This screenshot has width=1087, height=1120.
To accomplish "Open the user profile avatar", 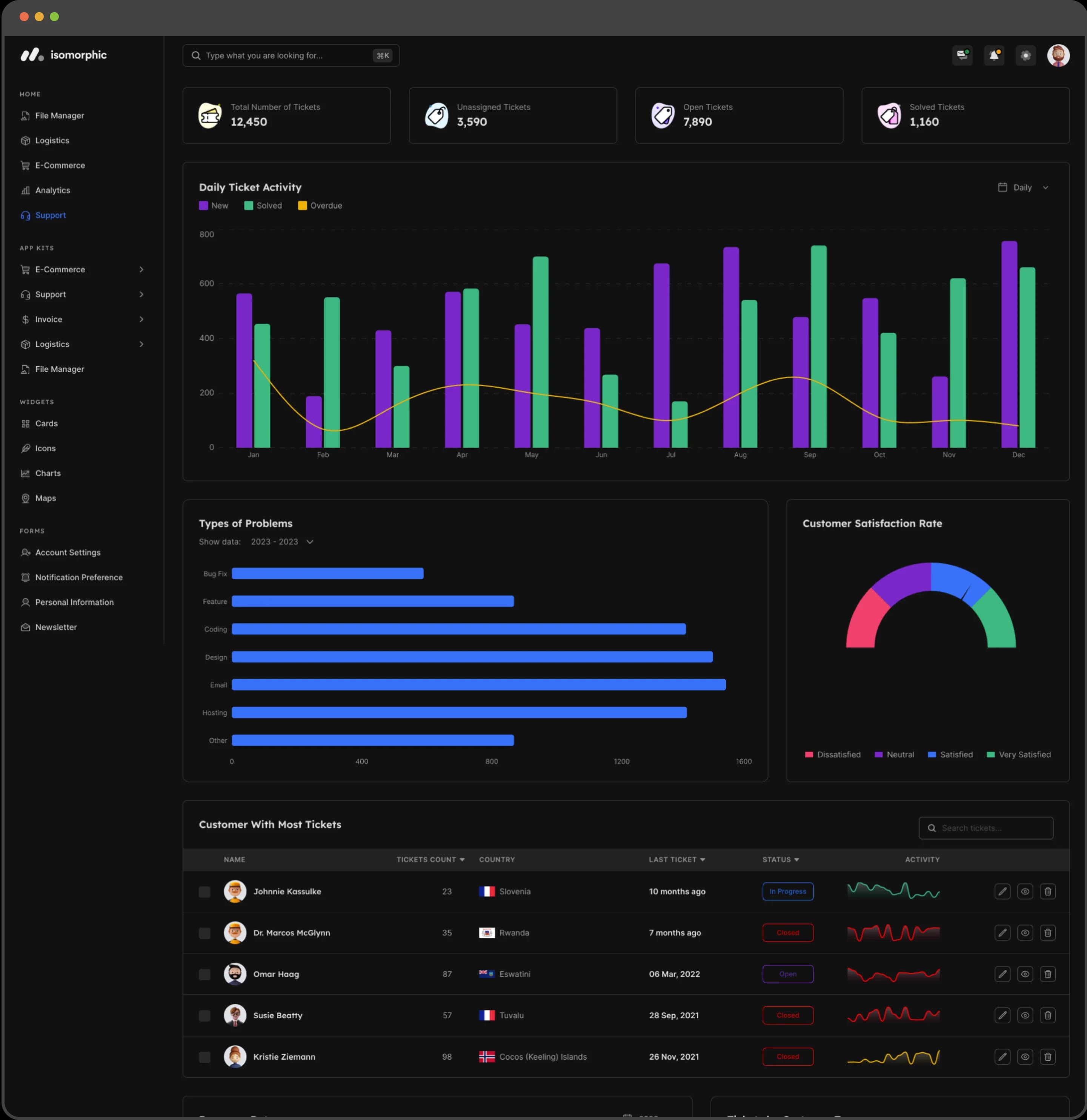I will pos(1058,55).
